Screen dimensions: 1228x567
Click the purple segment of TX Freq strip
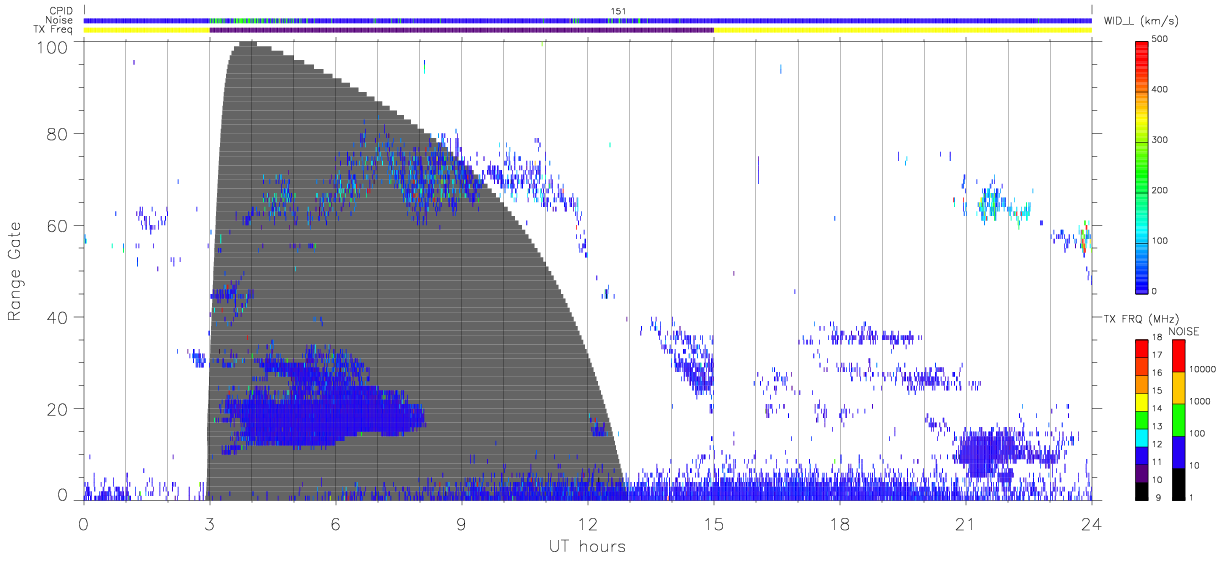(461, 30)
